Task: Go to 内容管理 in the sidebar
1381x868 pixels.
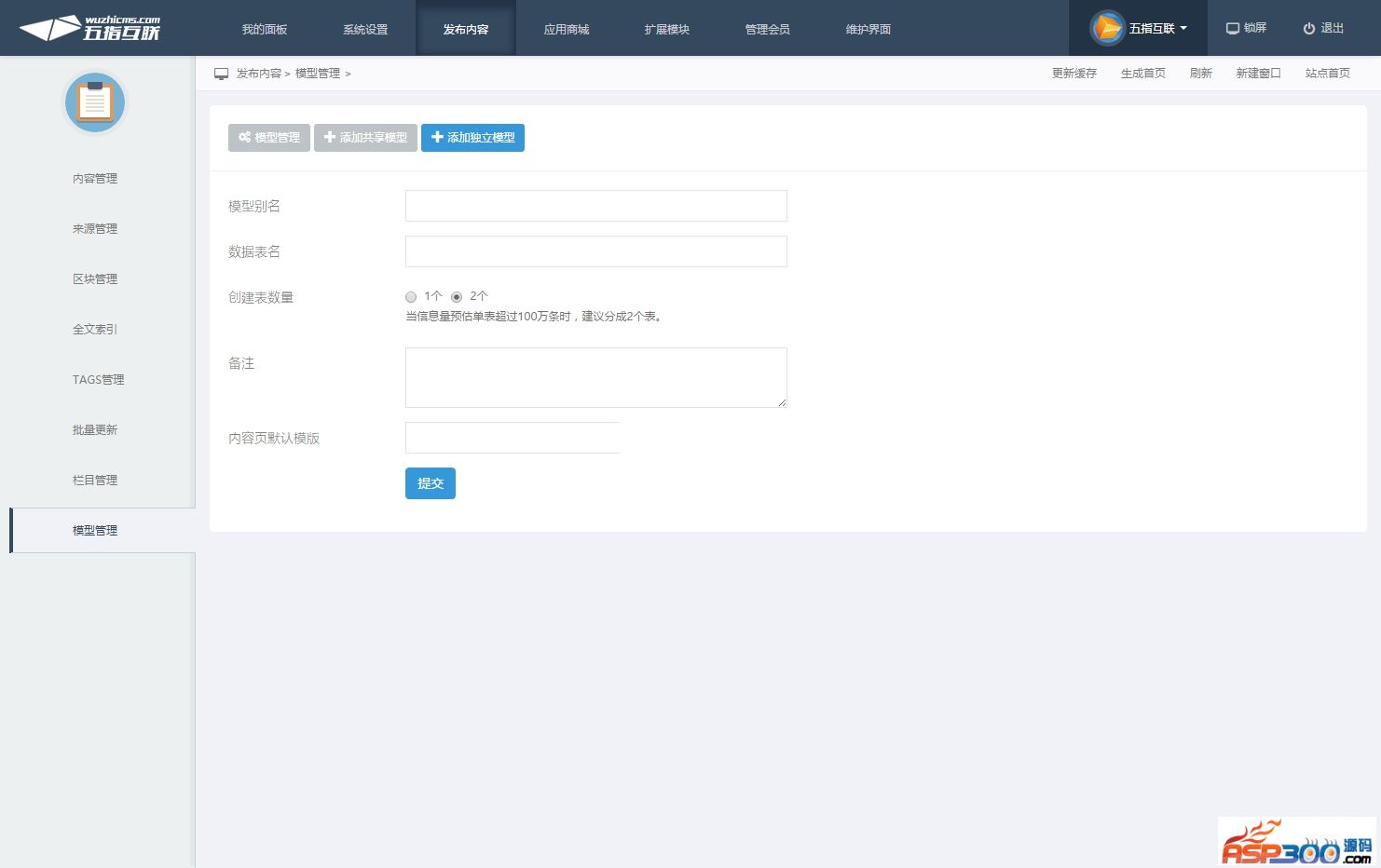Action: click(95, 178)
